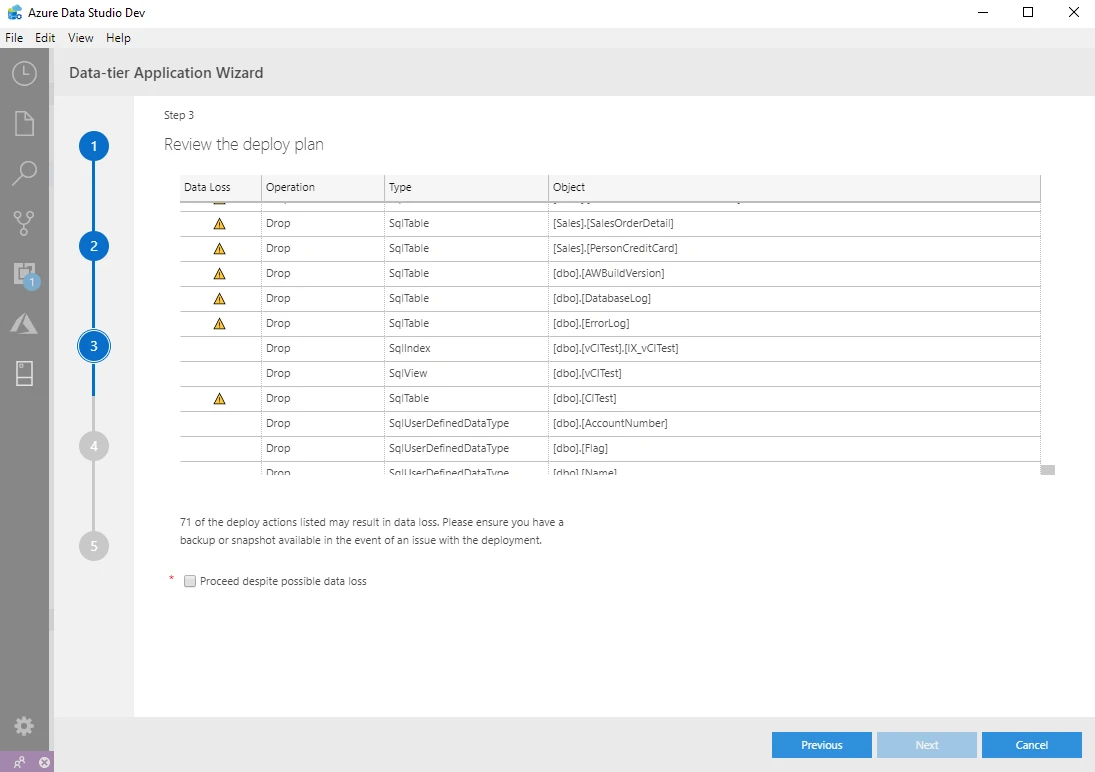The width and height of the screenshot is (1095, 772).
Task: Select wizard step 1 circle
Action: (x=93, y=145)
